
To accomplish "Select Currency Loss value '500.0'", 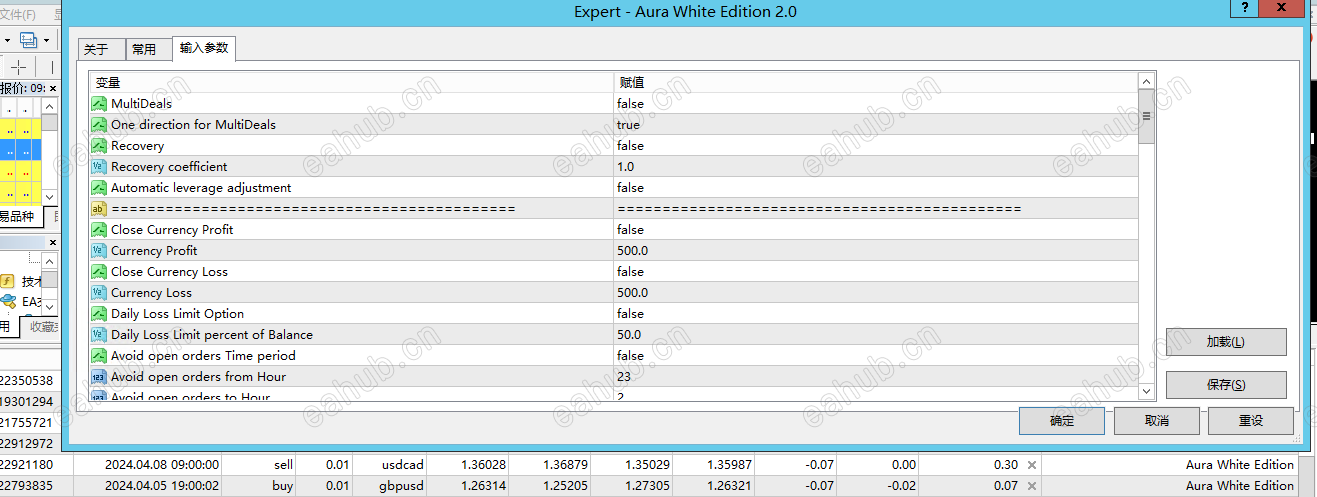I will pos(632,293).
